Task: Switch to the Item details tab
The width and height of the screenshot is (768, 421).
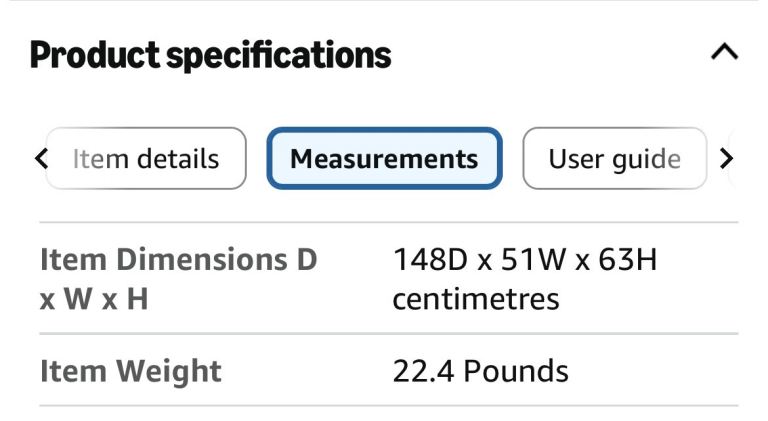Action: (x=146, y=158)
